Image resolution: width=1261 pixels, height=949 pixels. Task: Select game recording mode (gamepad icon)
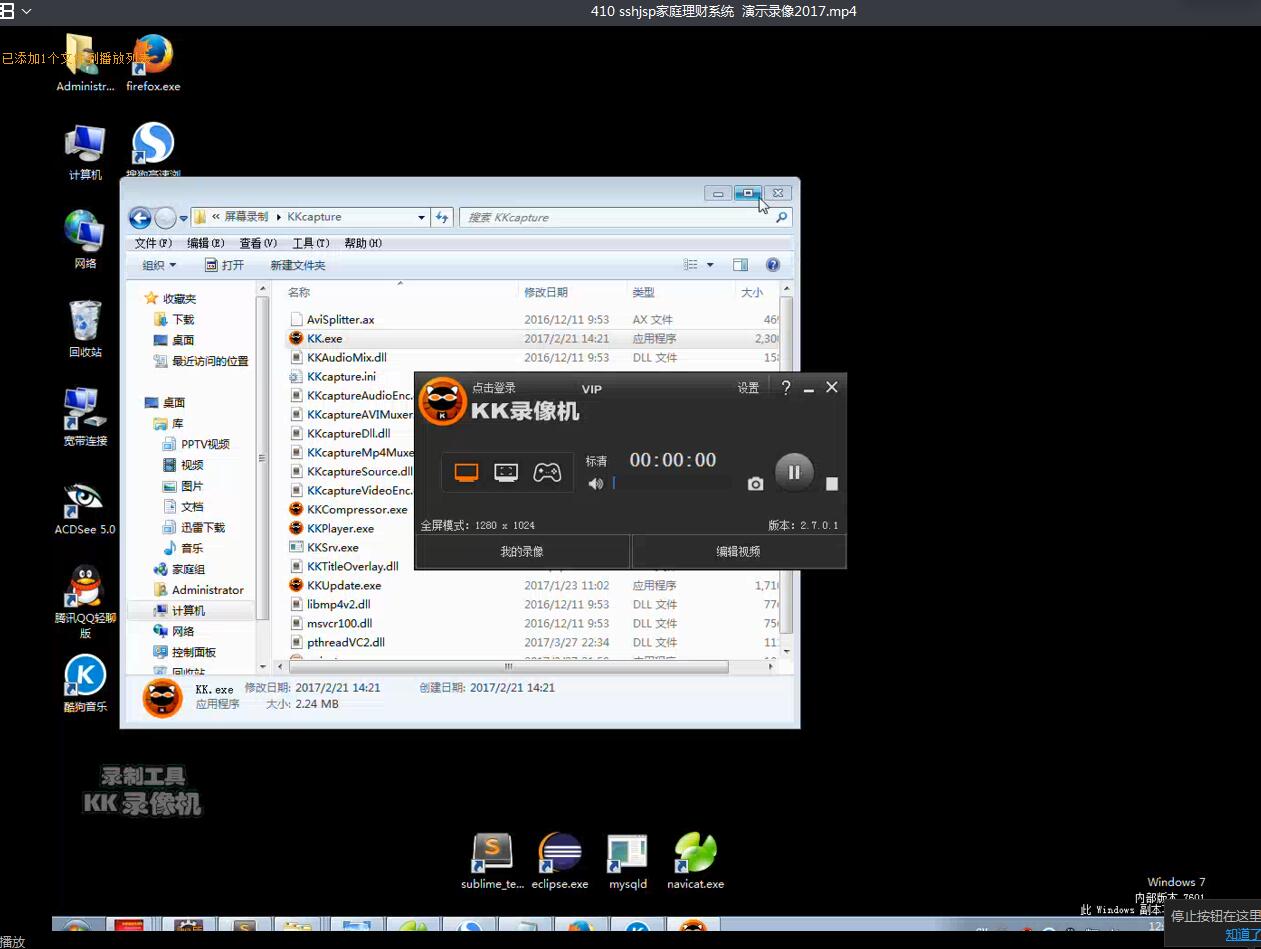click(546, 473)
